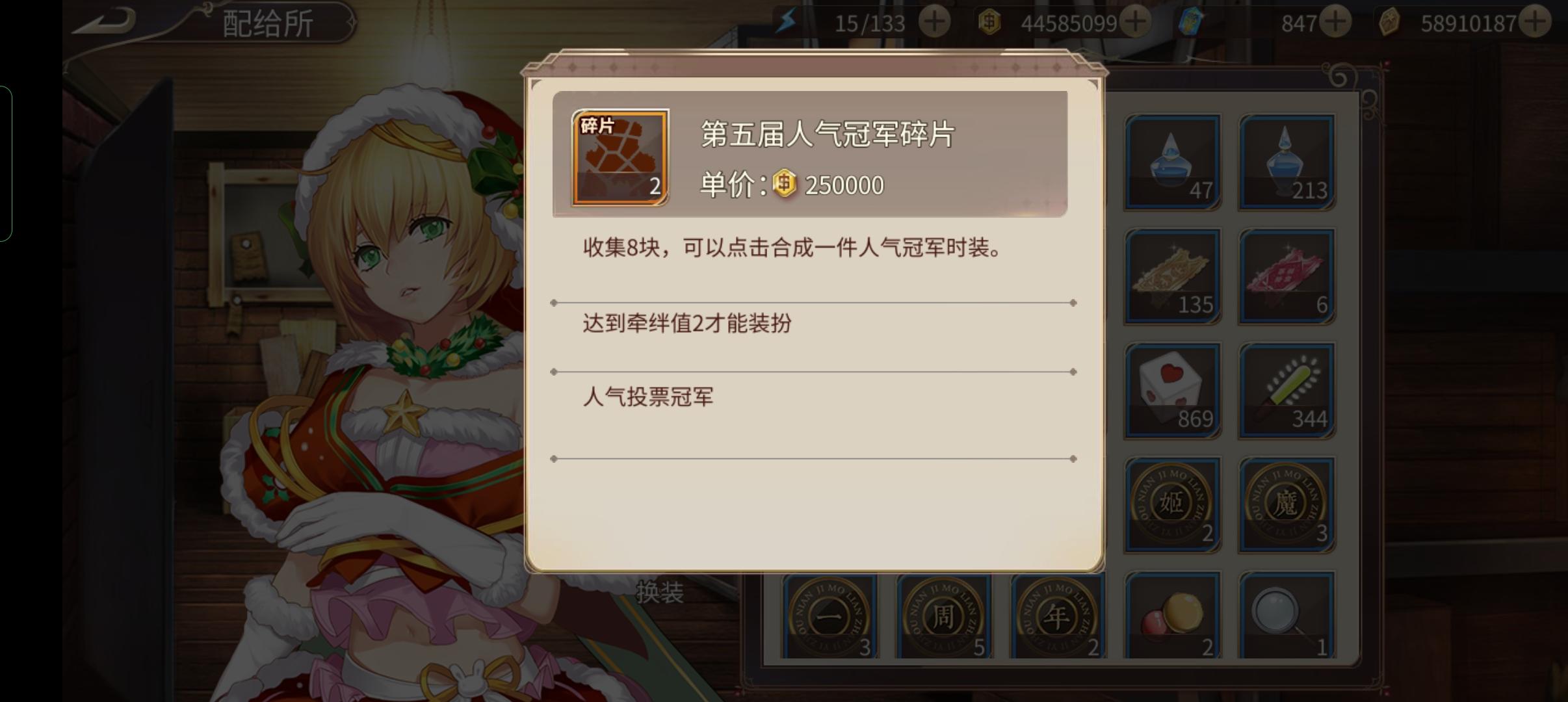The width and height of the screenshot is (1568, 702).
Task: Tap the plus button beside 847 tickets
Action: click(x=1335, y=23)
